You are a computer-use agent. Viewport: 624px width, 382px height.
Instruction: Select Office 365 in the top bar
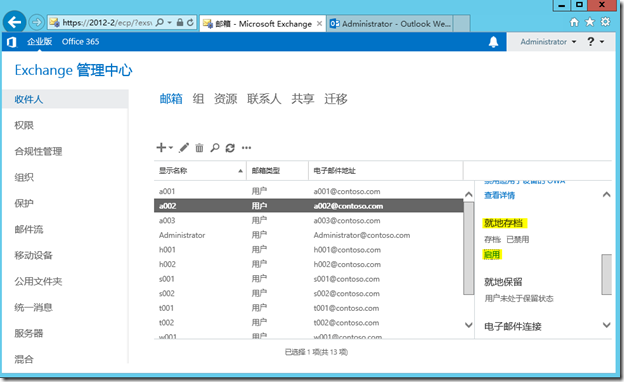point(80,42)
